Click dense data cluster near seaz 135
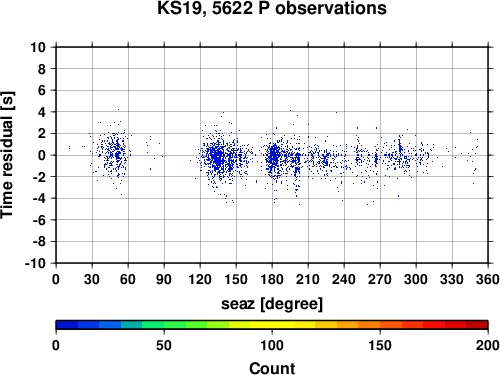Screen dimensions: 500x375 tap(217, 157)
